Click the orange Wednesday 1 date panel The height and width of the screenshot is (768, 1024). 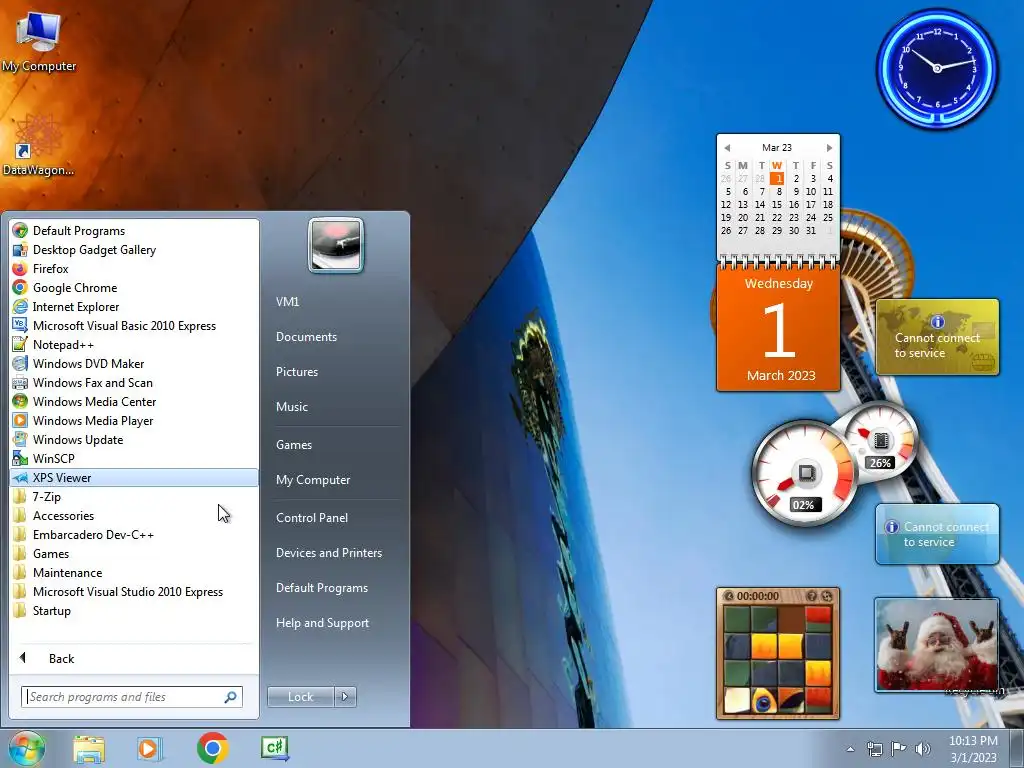[x=778, y=328]
